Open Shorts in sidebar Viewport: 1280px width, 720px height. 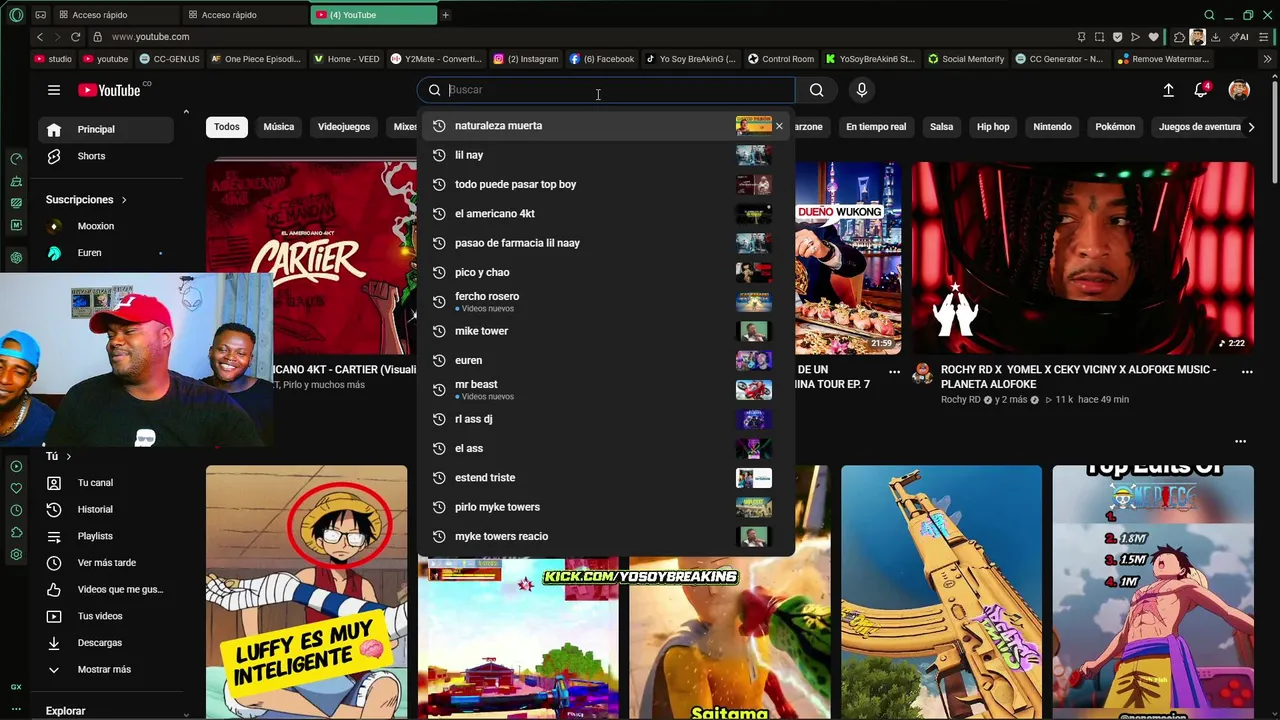coord(107,156)
